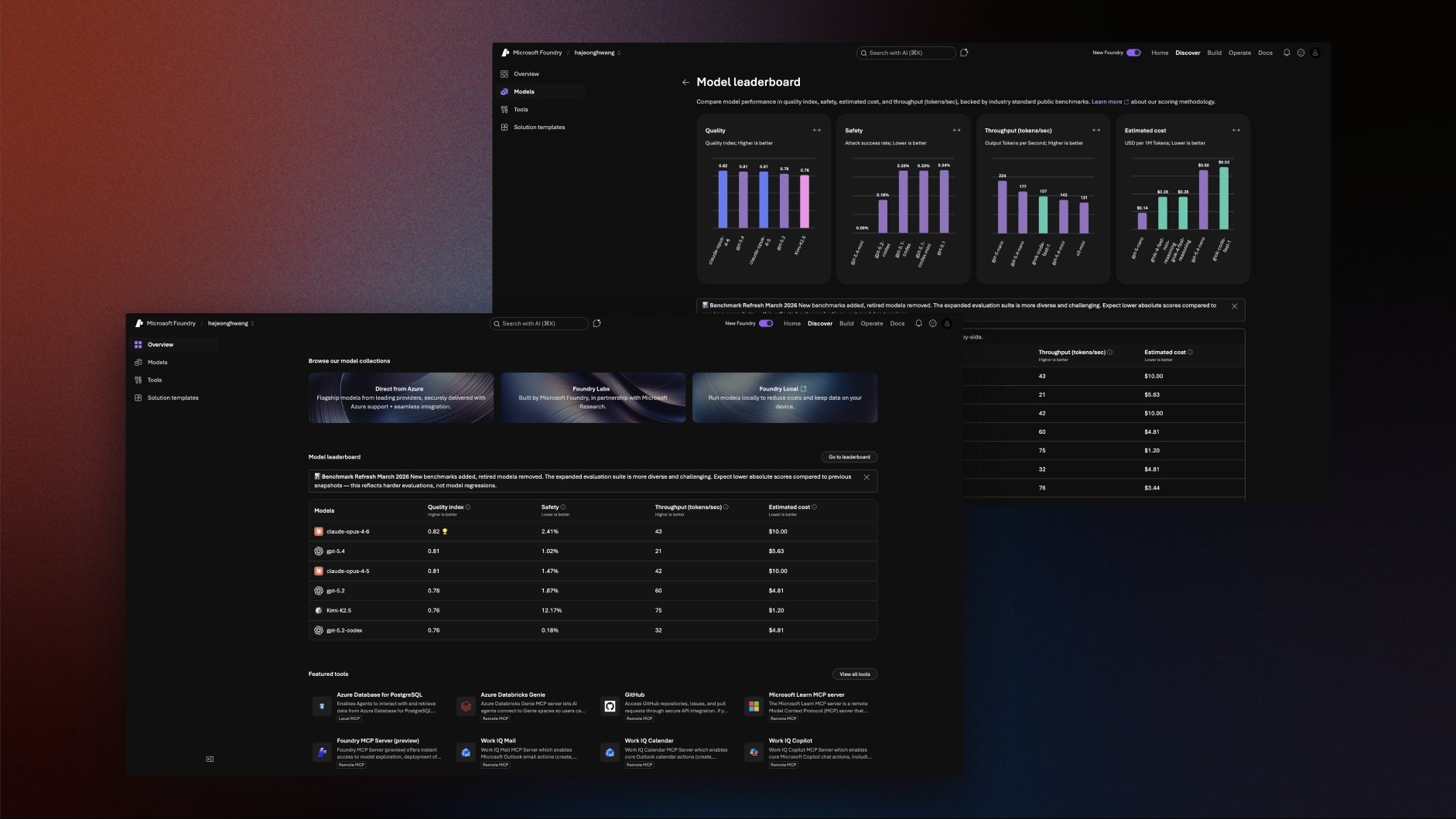Collapse the sidebar using the bottom-left panel icon
1456x819 pixels.
[210, 759]
